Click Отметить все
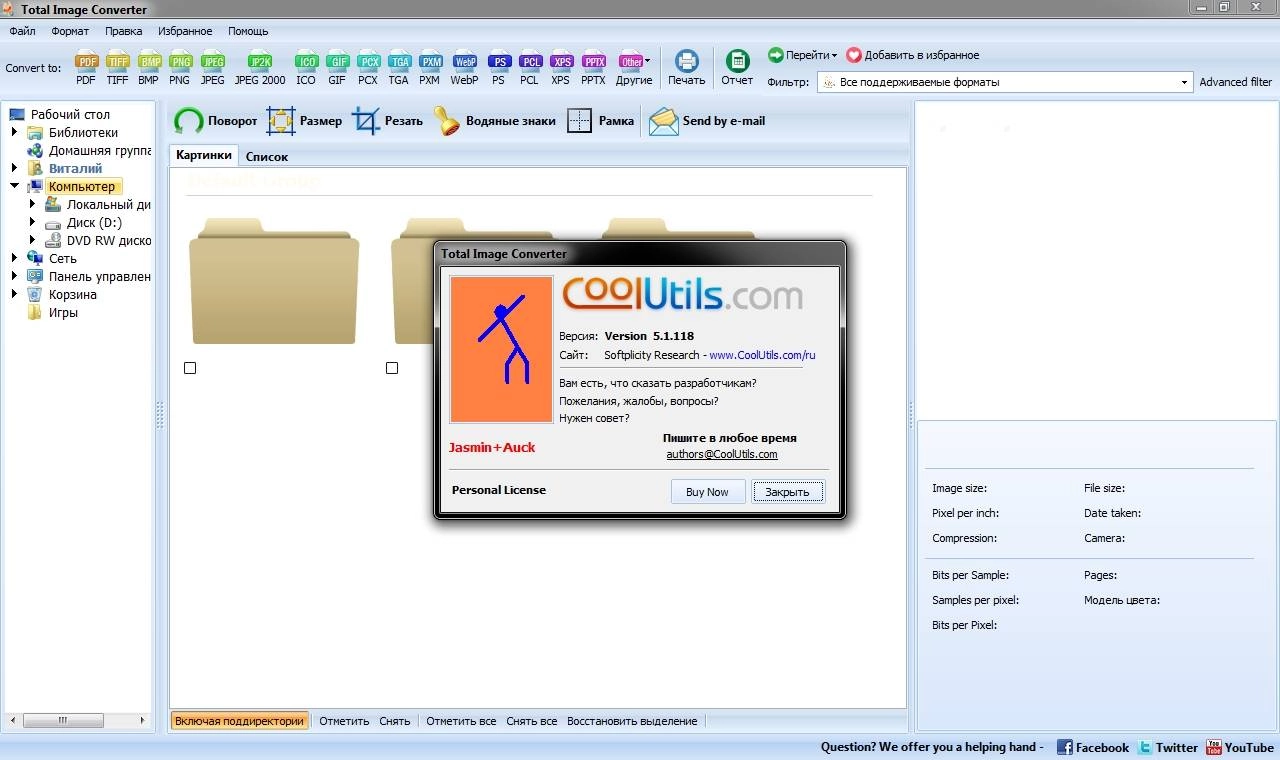 [461, 721]
